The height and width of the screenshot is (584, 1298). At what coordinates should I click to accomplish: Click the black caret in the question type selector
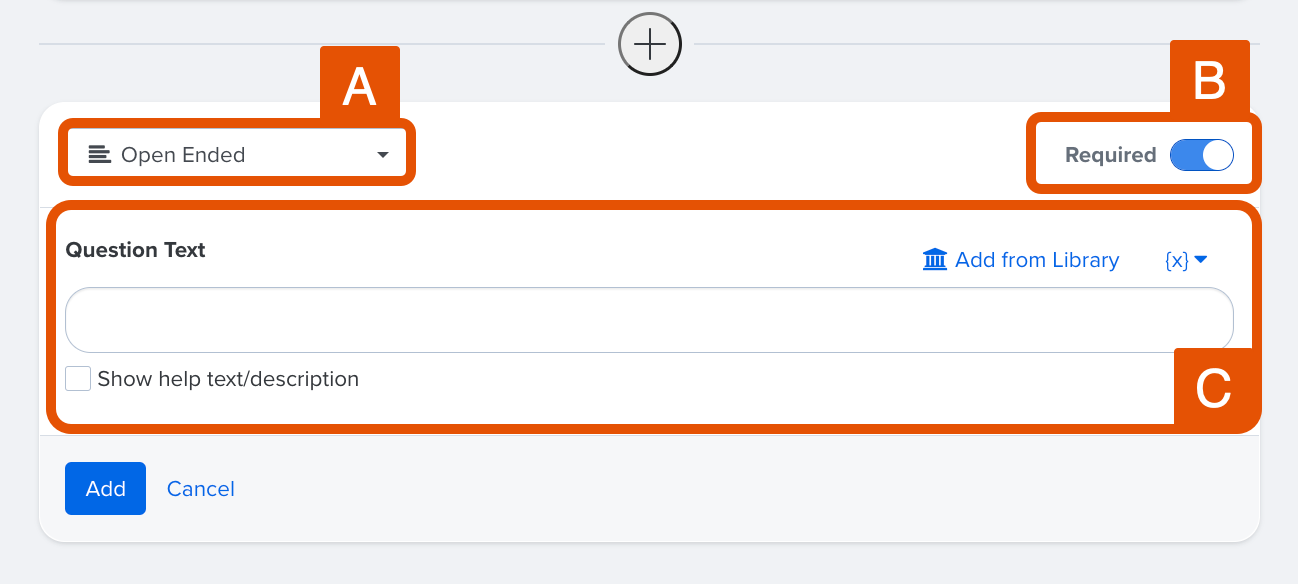click(382, 155)
